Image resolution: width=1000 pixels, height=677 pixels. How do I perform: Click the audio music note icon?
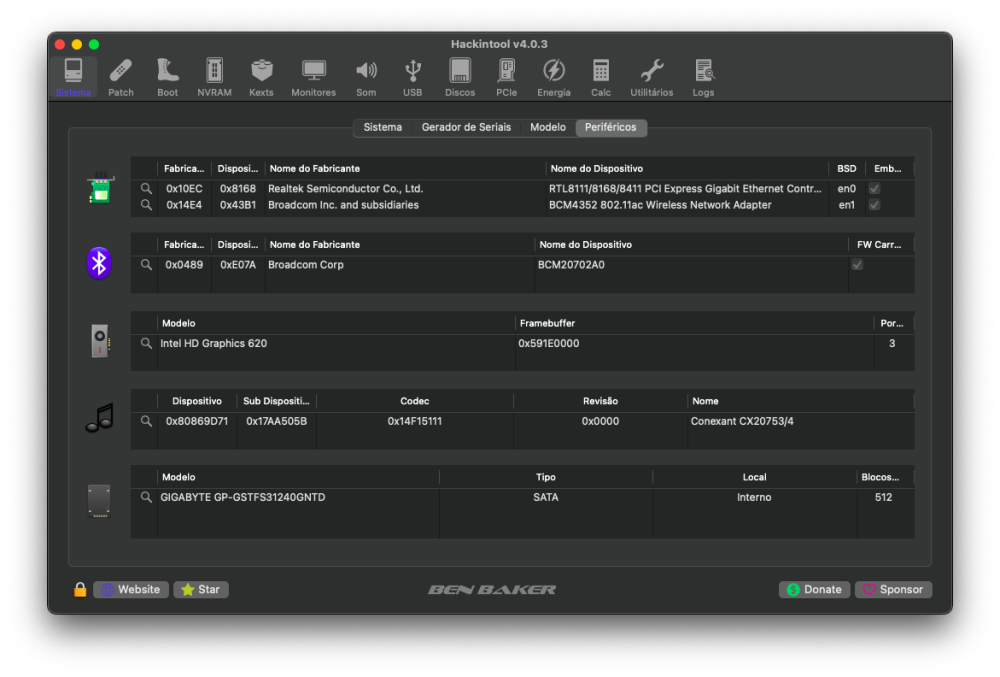[x=99, y=418]
